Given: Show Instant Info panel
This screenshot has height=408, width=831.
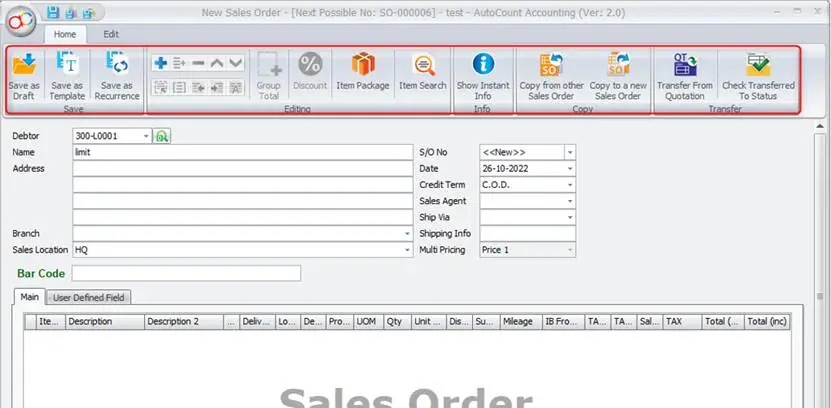Looking at the screenshot, I should coord(483,76).
